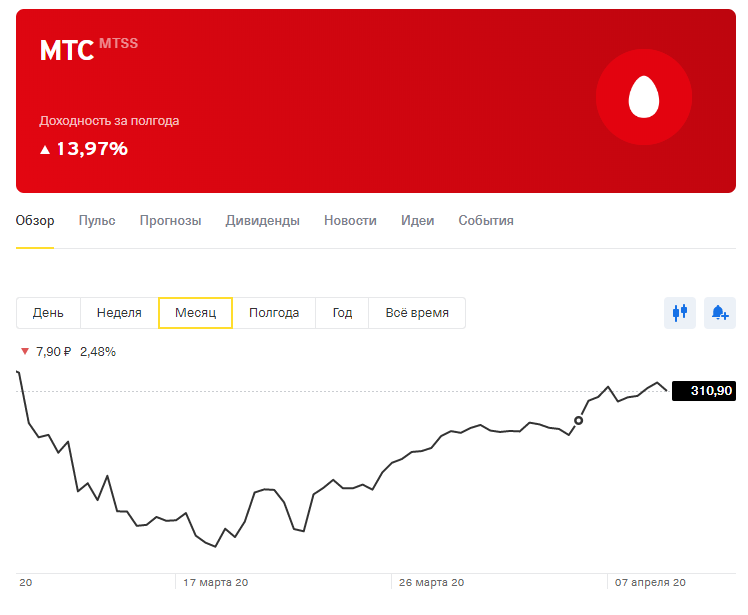Click the Доходность за полгода label
Image resolution: width=748 pixels, height=615 pixels.
[109, 121]
